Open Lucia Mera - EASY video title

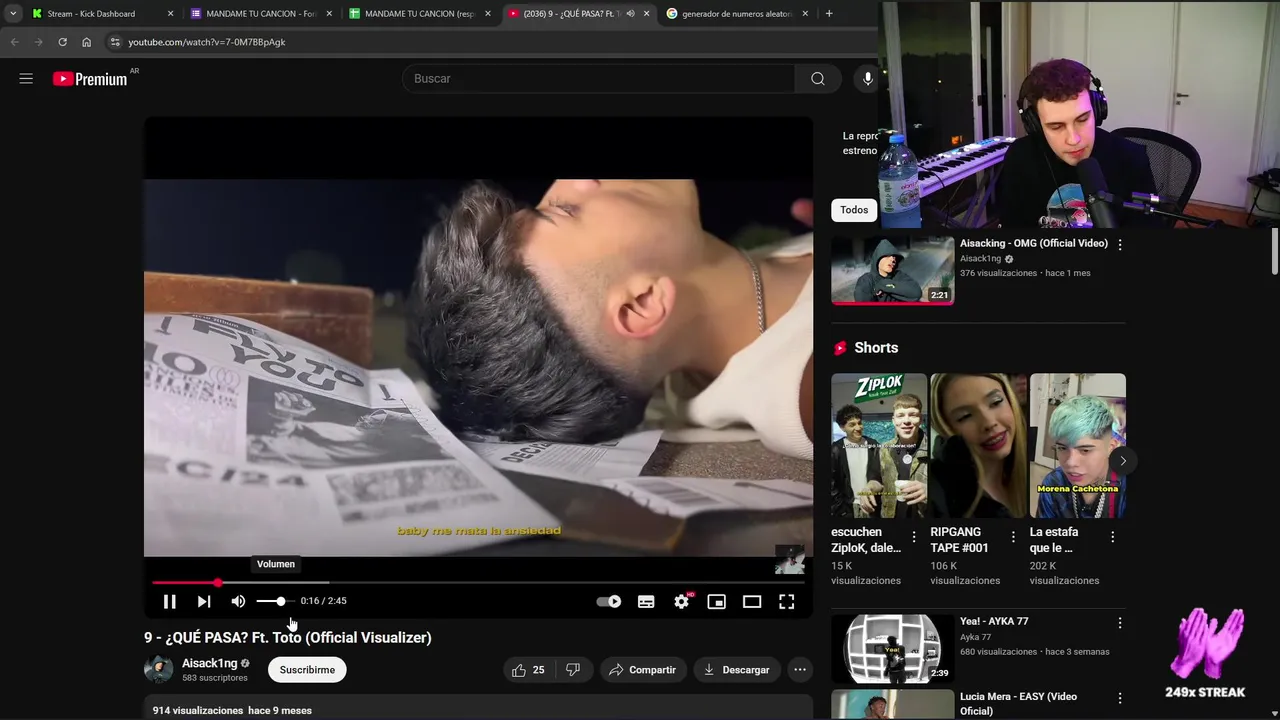[x=1018, y=704]
